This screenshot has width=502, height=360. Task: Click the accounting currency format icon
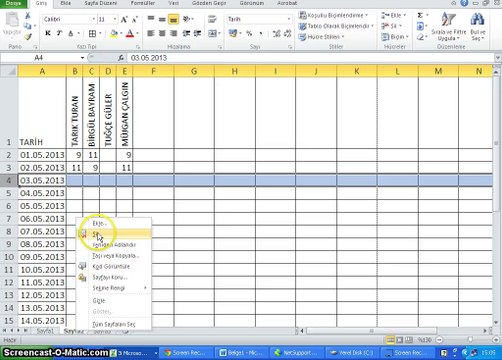pos(233,33)
